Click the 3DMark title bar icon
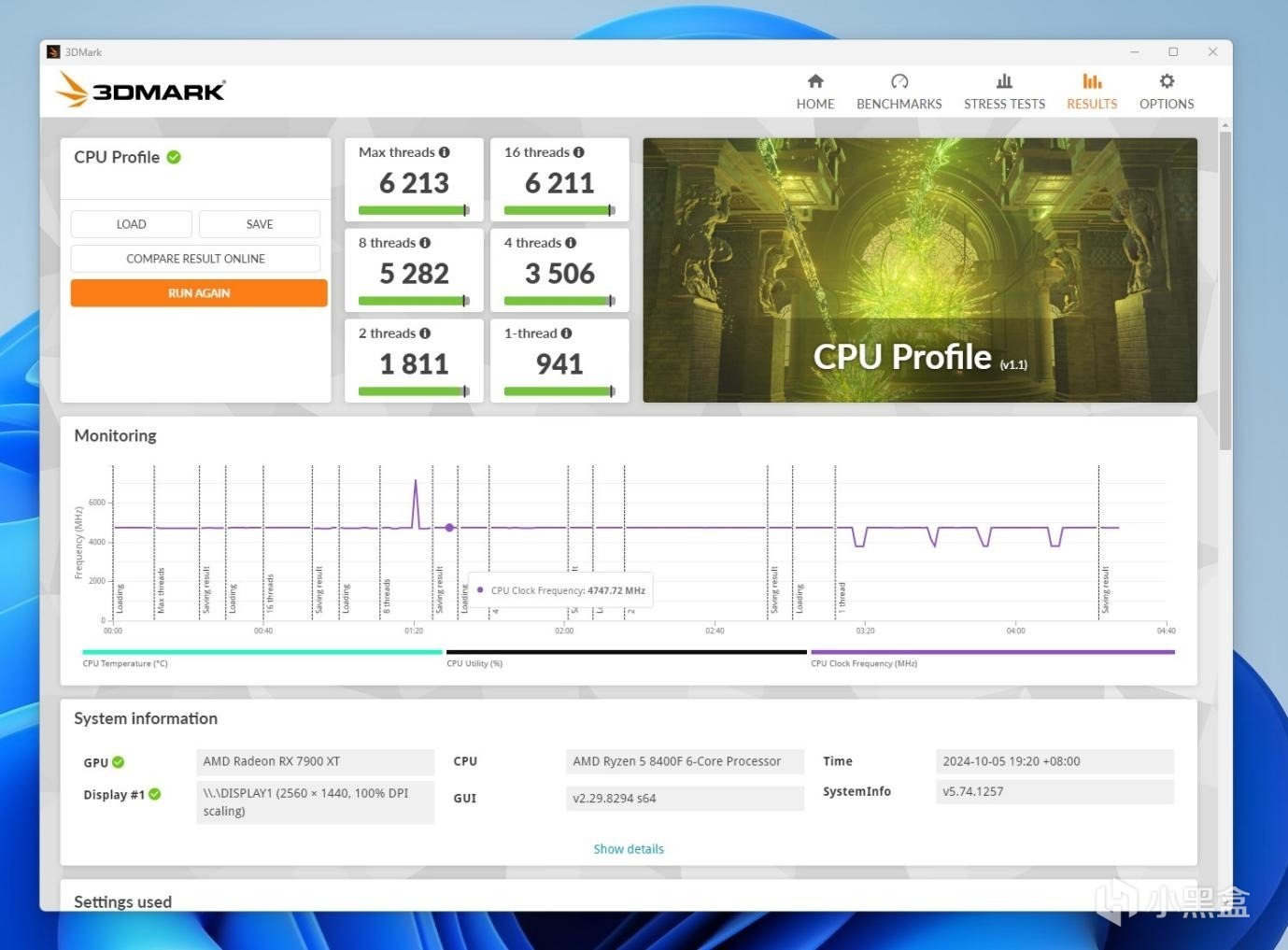1288x950 pixels. [x=53, y=52]
